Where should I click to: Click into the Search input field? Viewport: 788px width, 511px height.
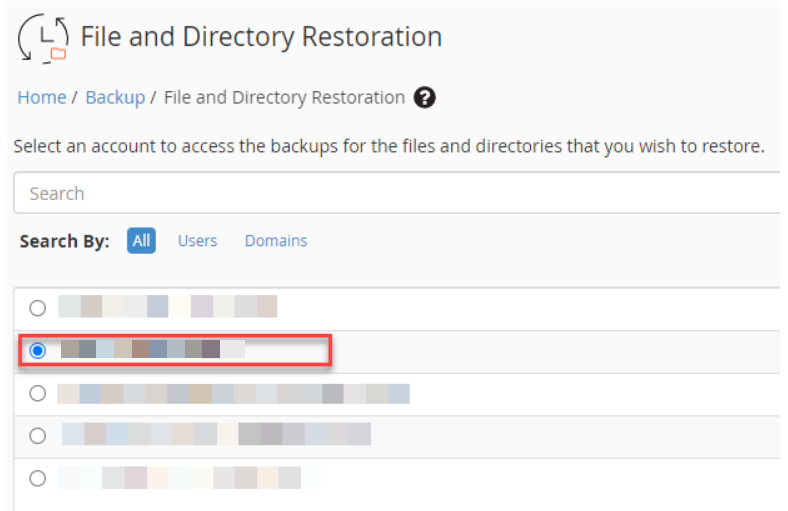[x=397, y=193]
